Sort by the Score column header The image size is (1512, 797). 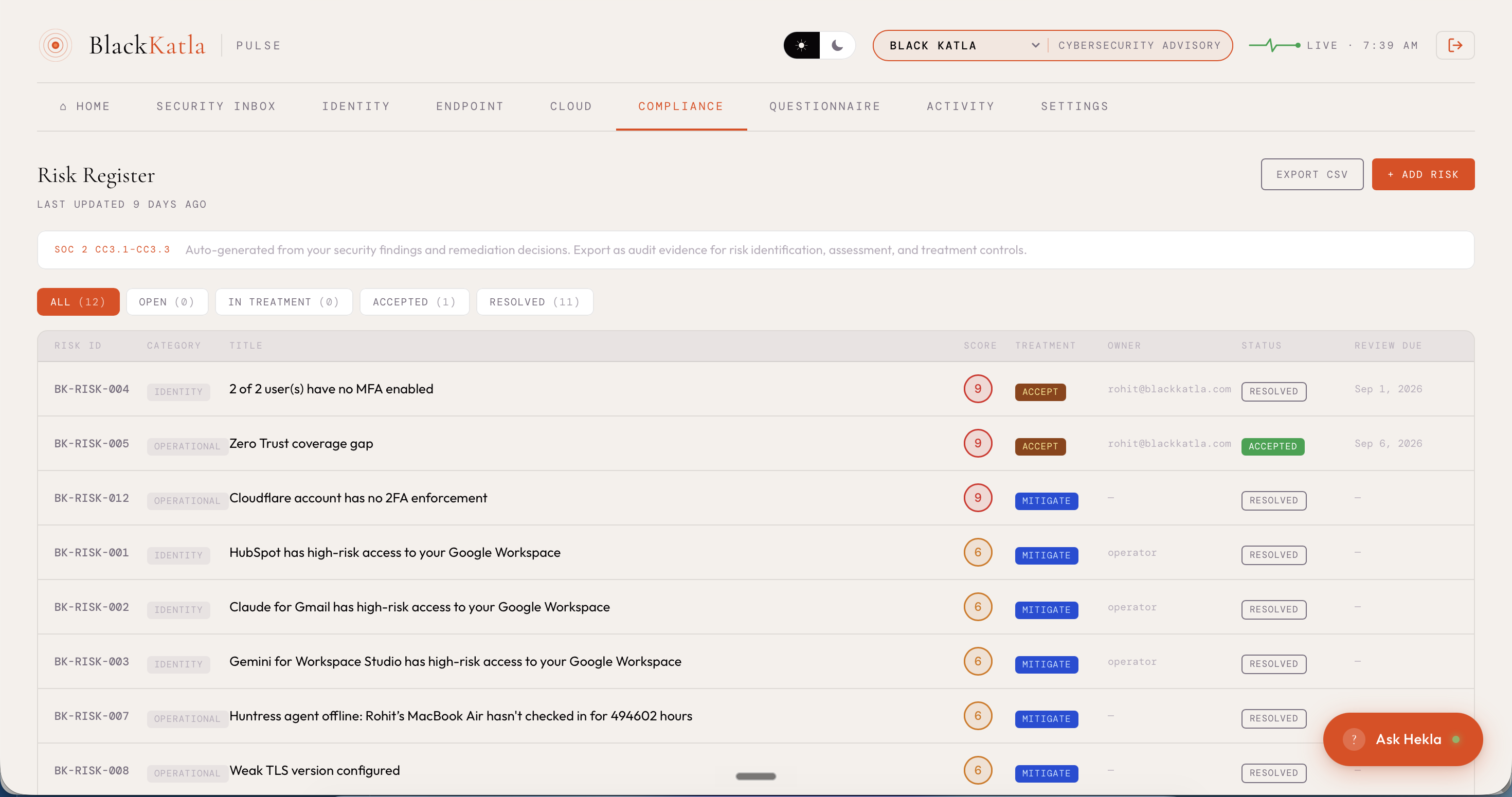tap(980, 346)
